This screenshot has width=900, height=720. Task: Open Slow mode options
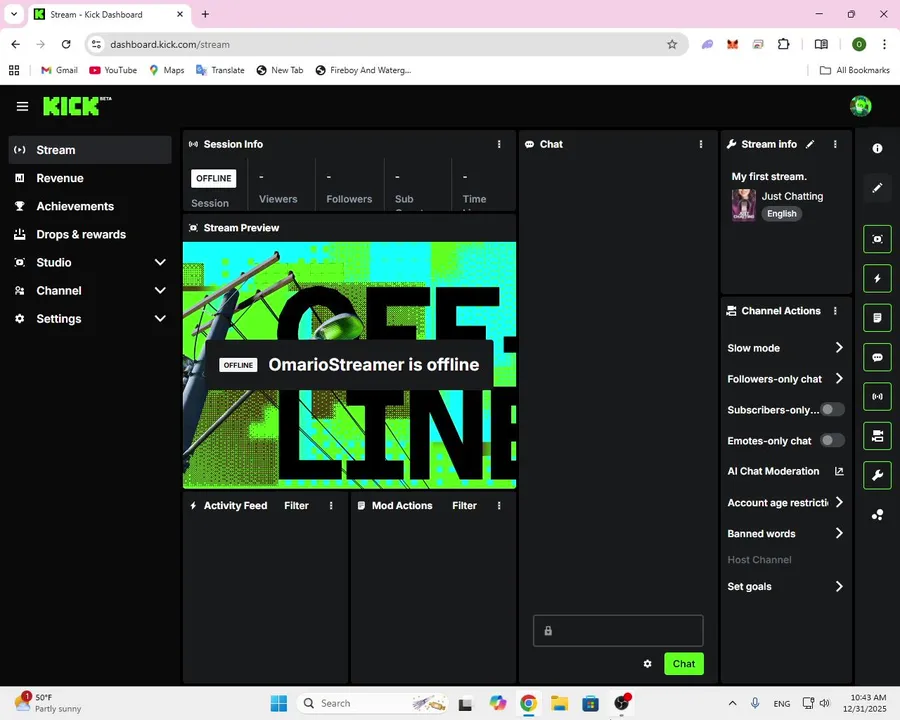point(785,348)
